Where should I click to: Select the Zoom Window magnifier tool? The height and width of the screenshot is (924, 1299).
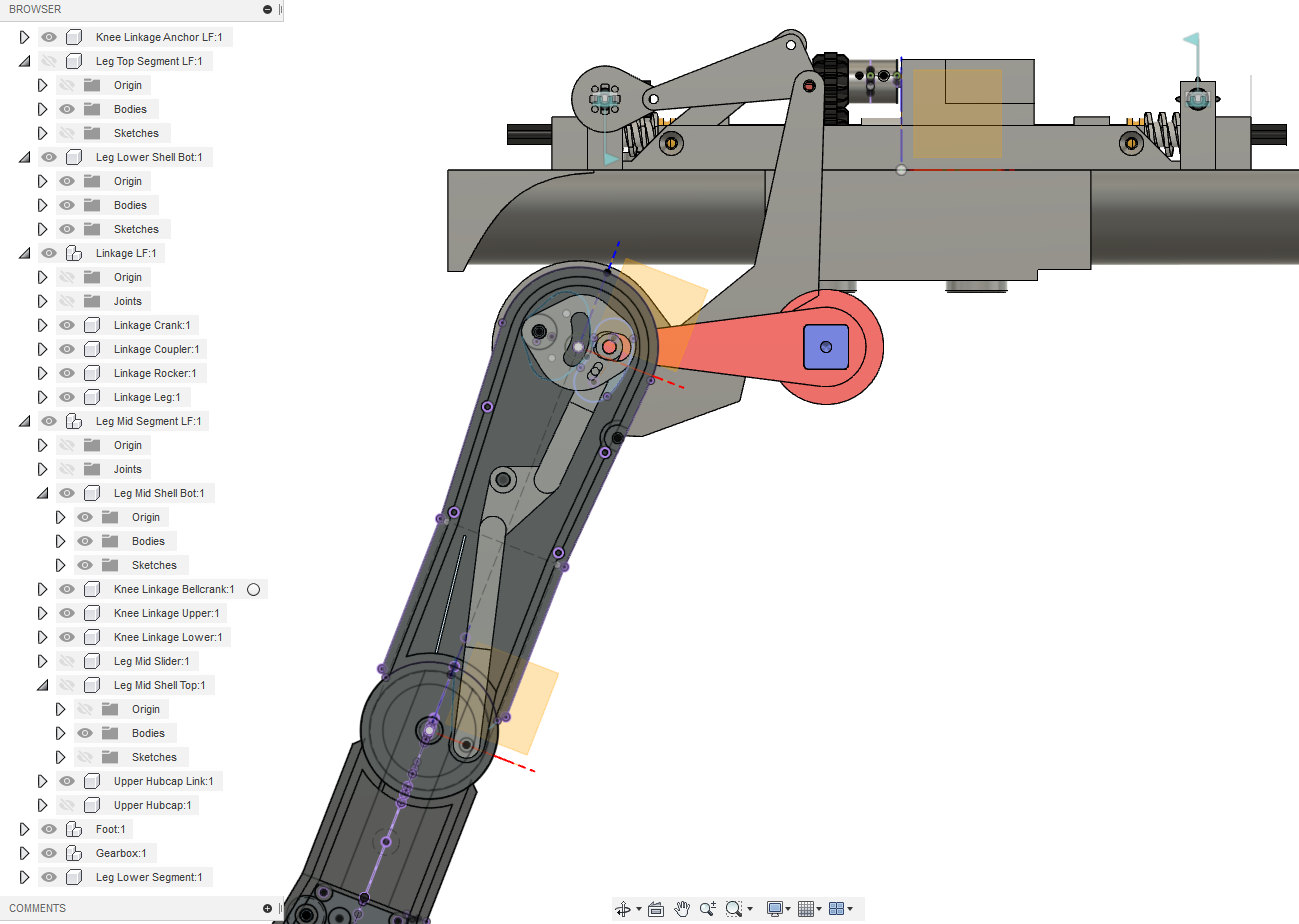[x=734, y=909]
